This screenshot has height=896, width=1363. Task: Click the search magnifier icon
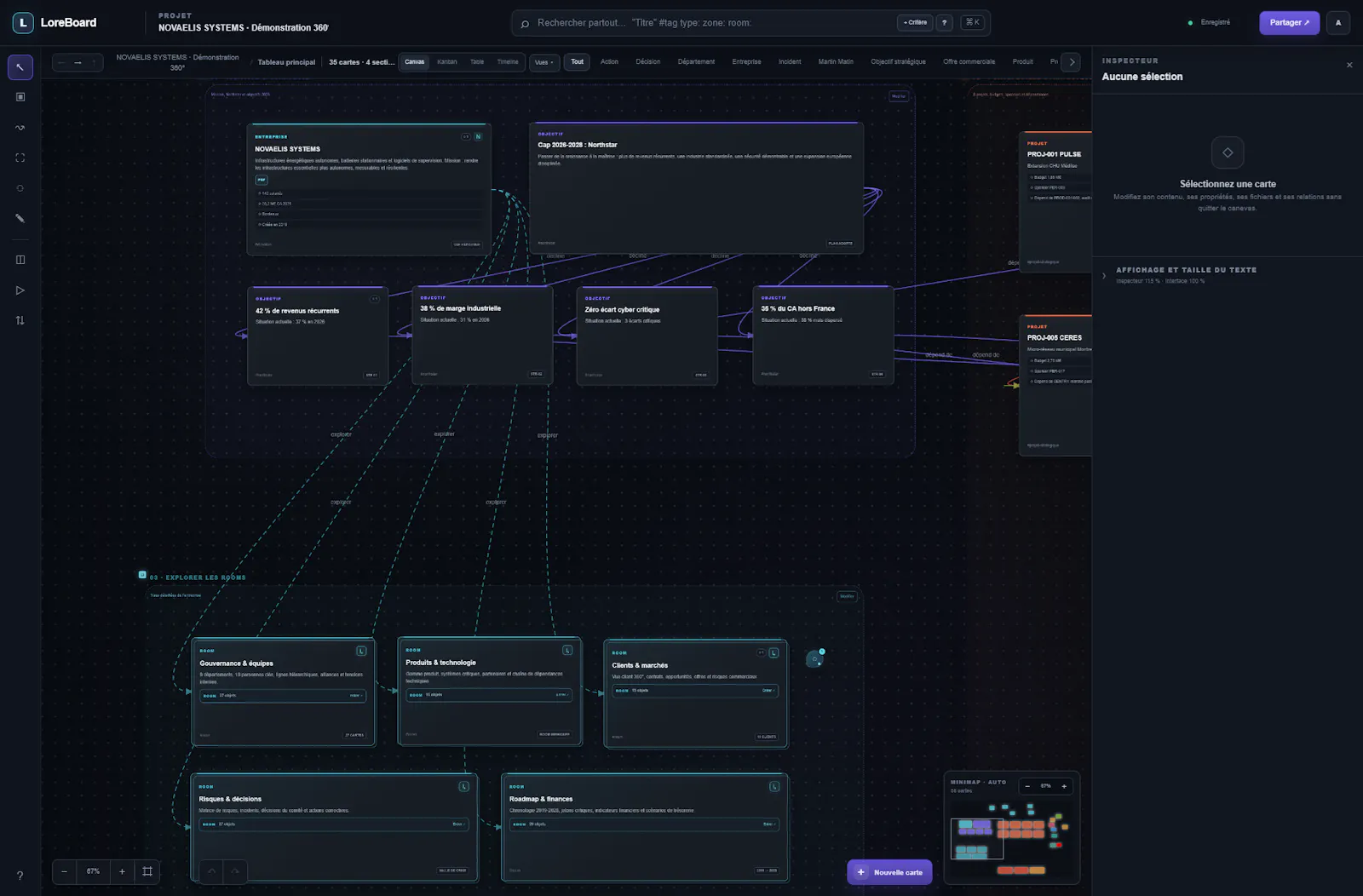(525, 23)
